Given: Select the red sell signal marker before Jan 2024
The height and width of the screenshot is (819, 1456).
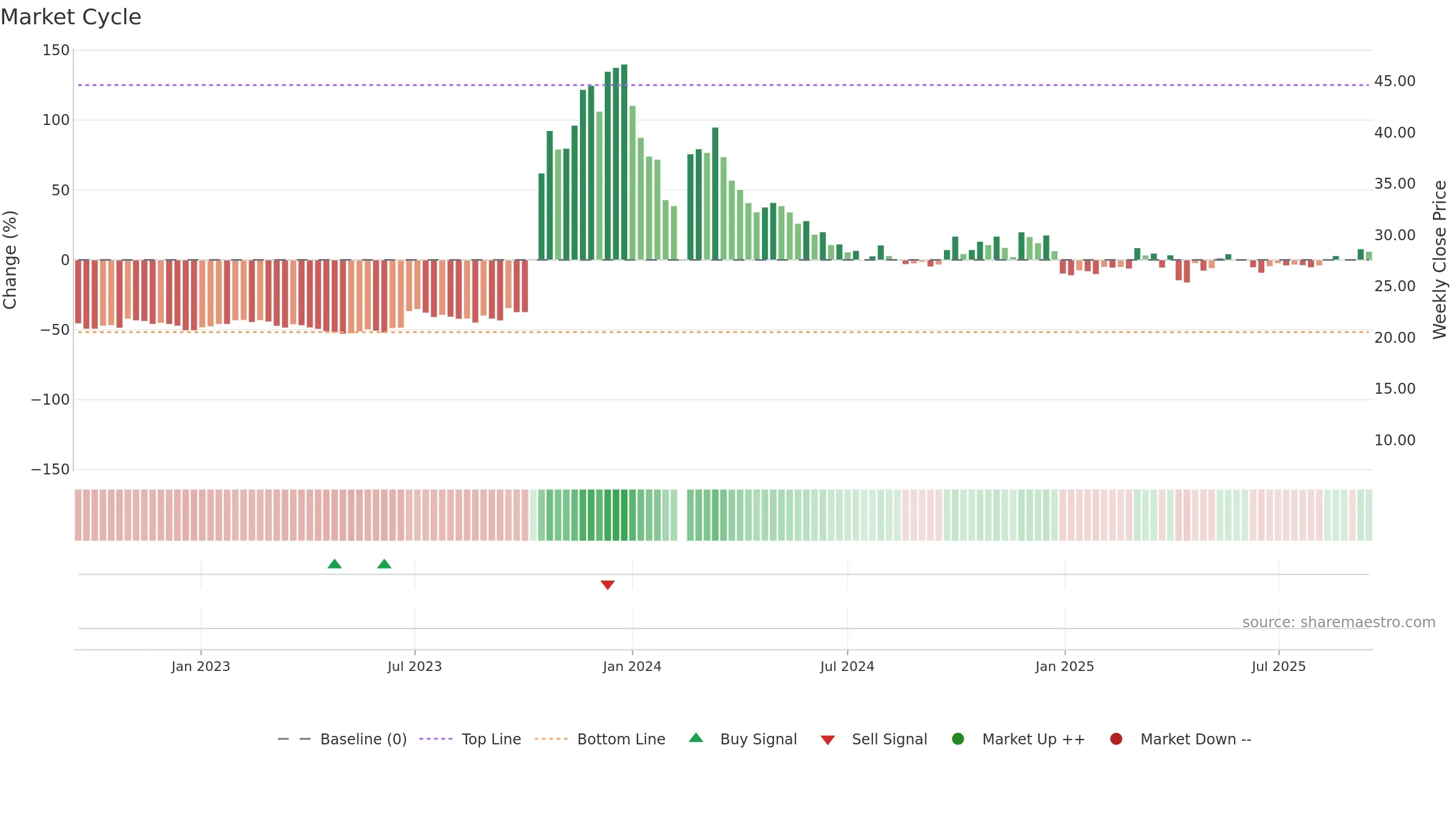Looking at the screenshot, I should [607, 585].
